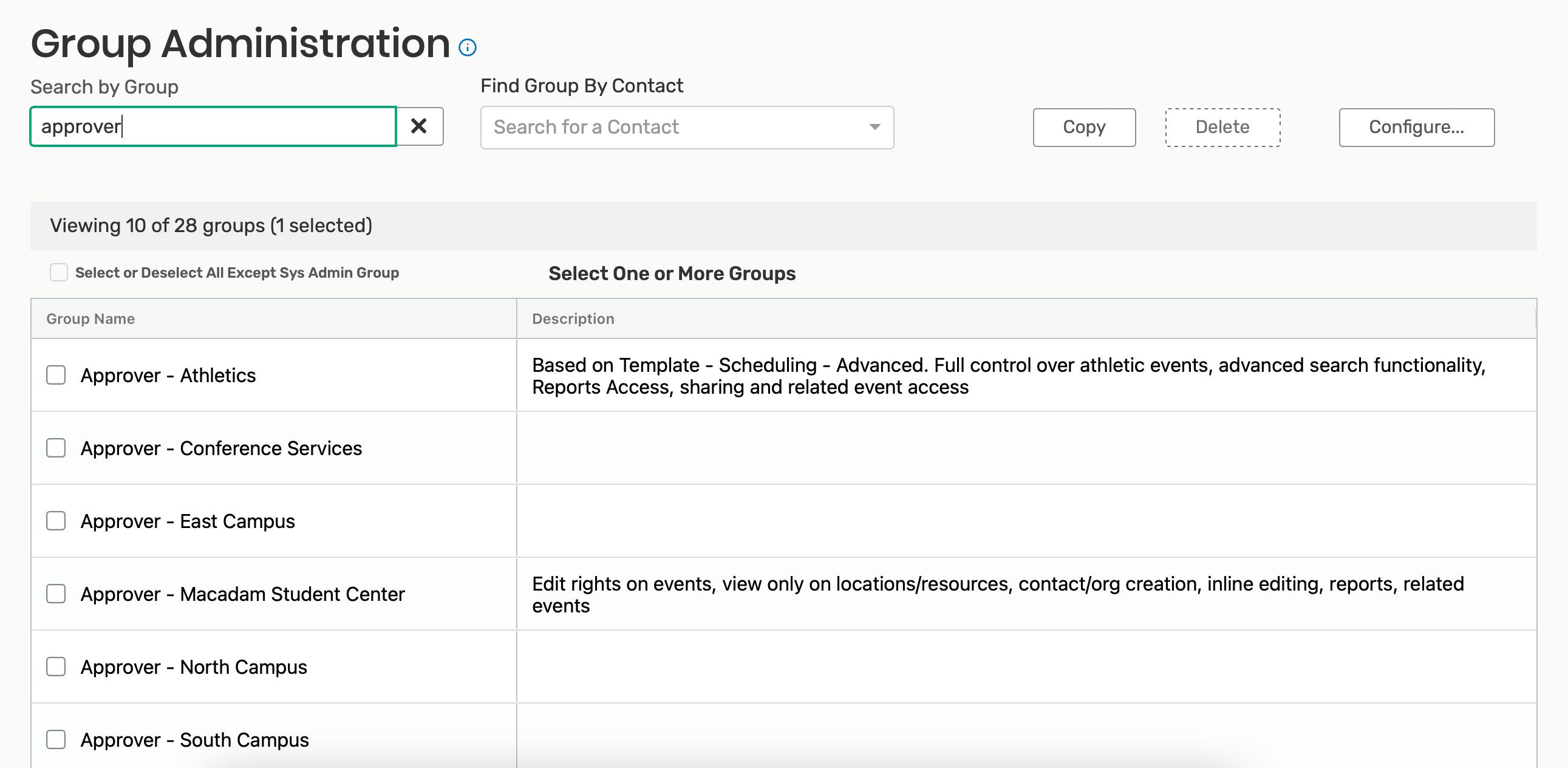Open the Search for a Contact dropdown arrow

874,126
